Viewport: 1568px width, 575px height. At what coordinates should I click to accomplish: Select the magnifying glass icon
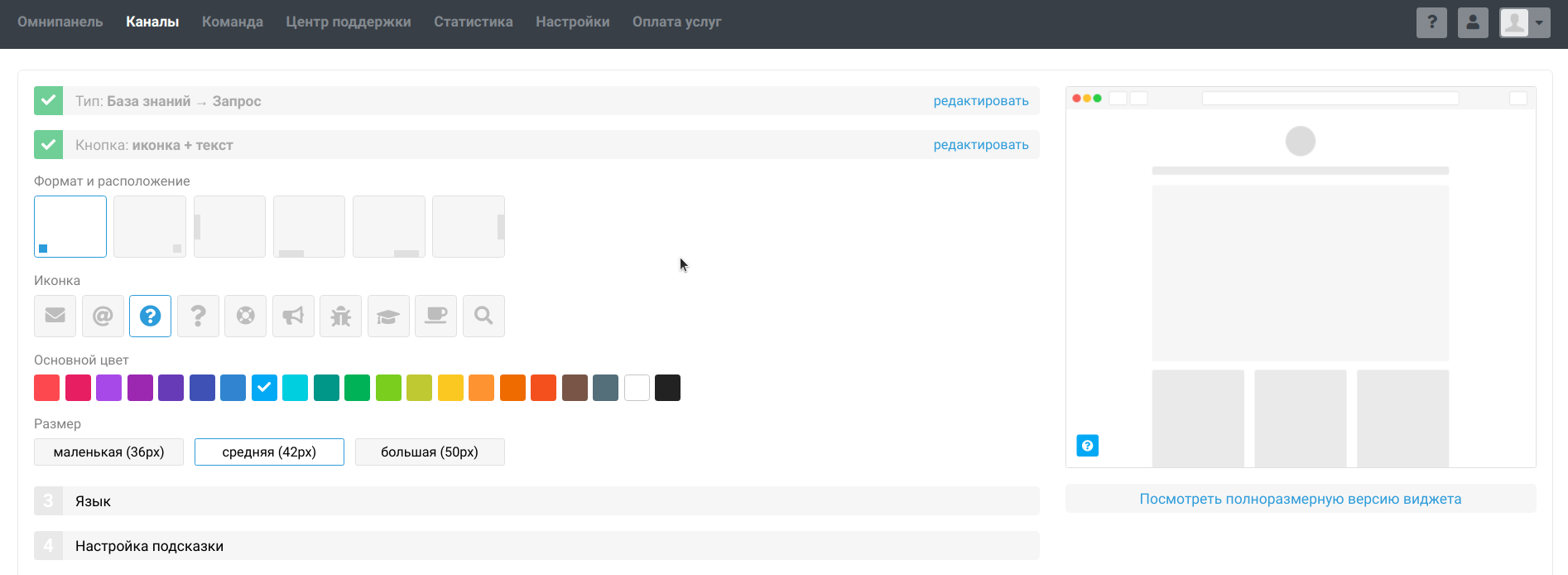pyautogui.click(x=483, y=316)
